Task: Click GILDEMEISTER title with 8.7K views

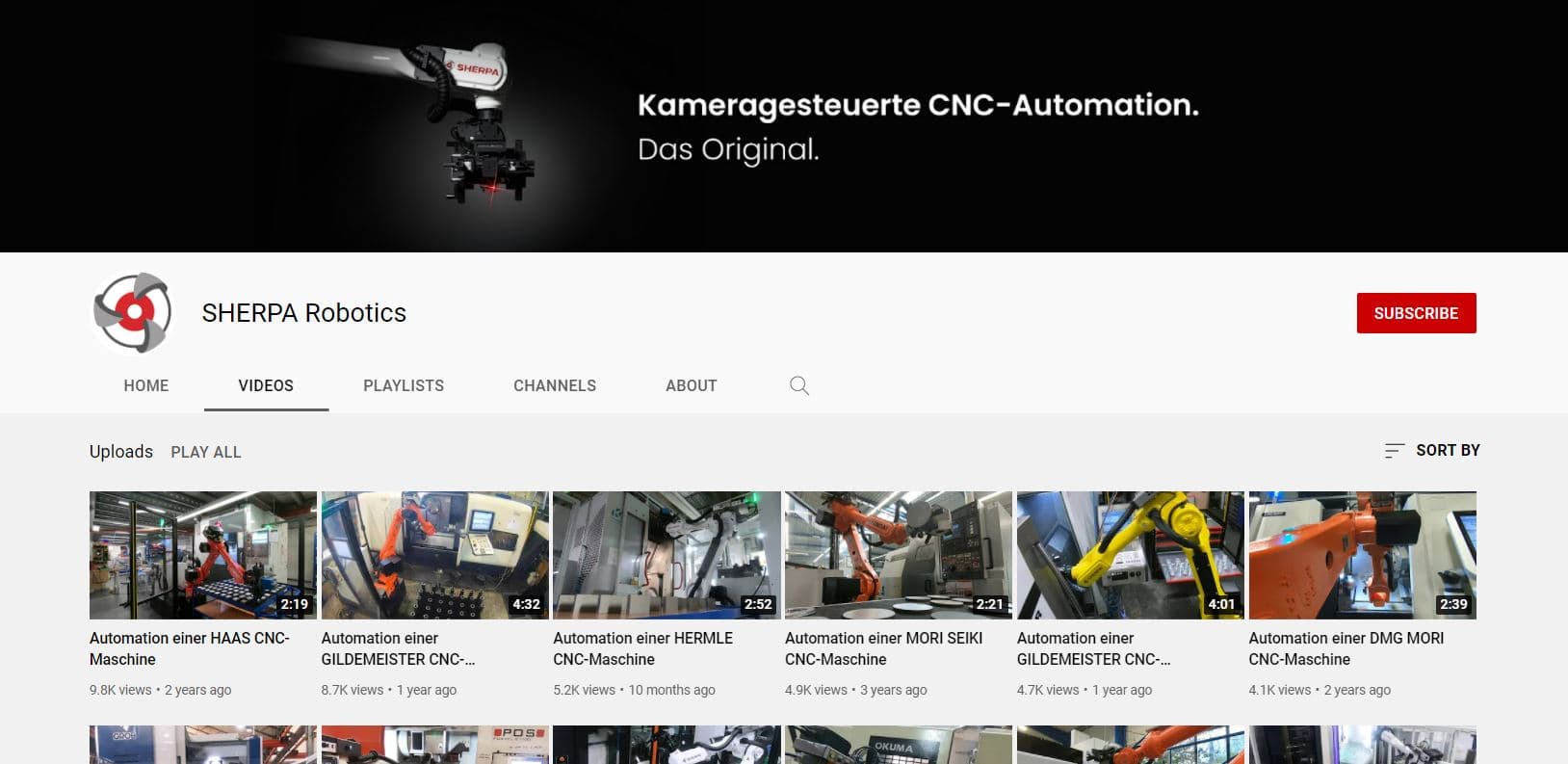Action: tap(398, 648)
